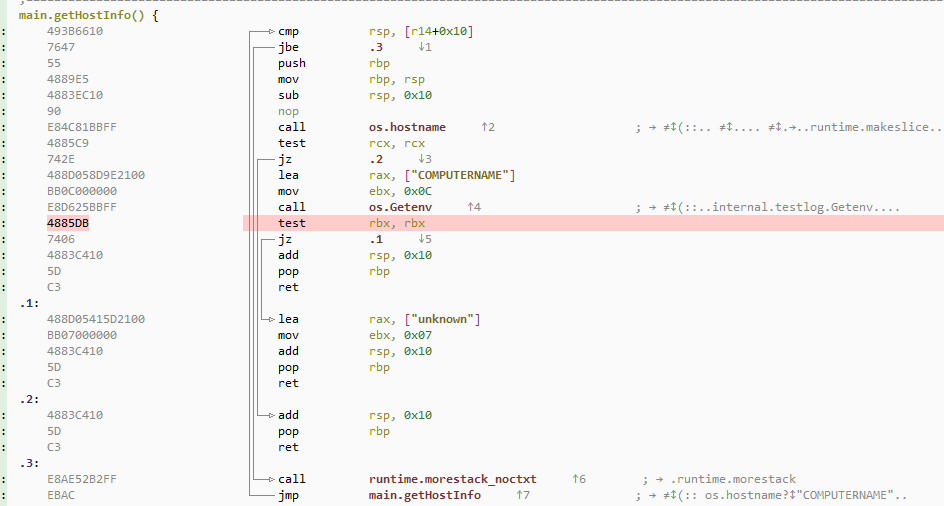Click operand rcx, rcx
944x506 pixels.
point(397,143)
